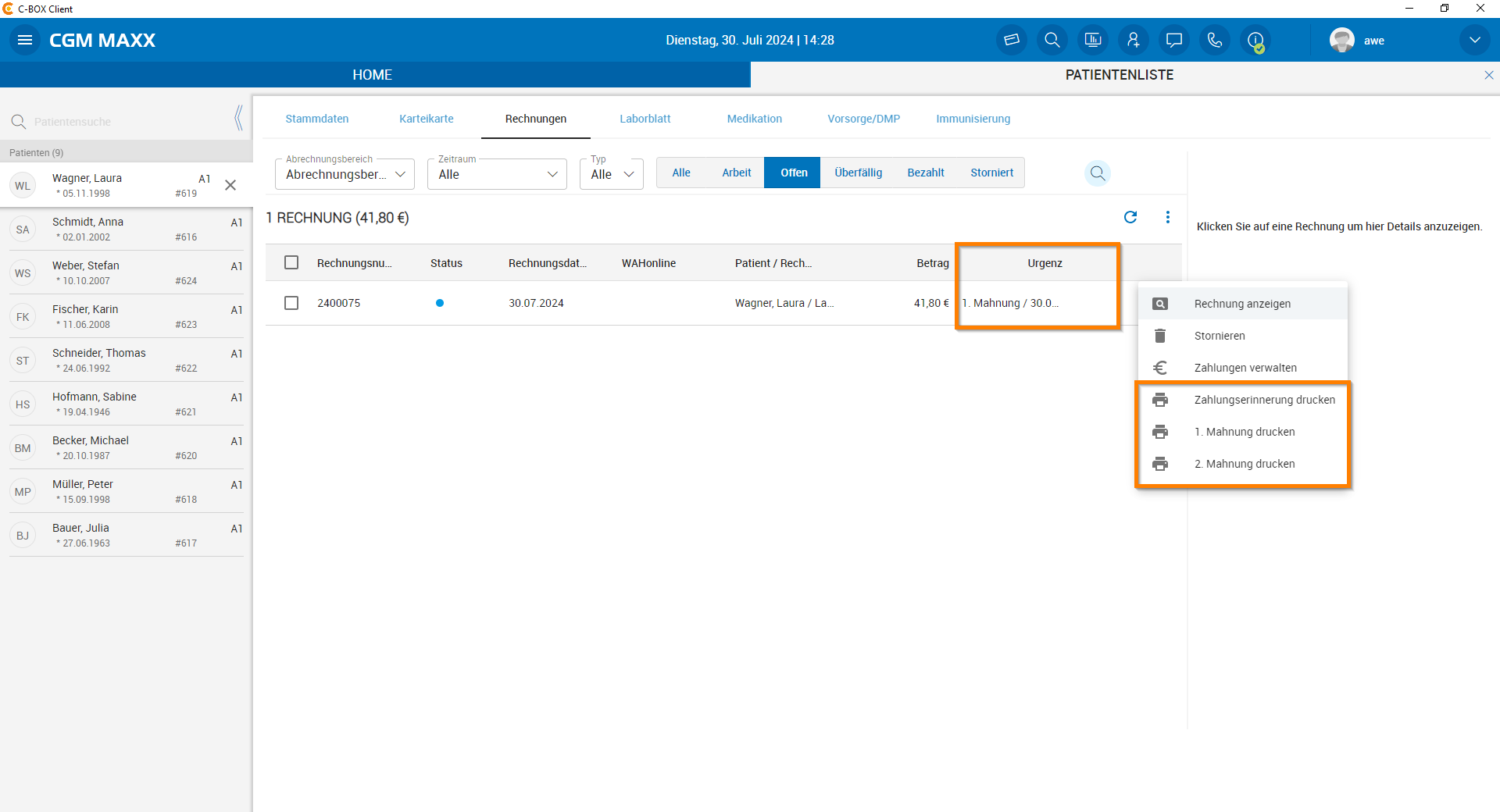Open the Zeitraum dropdown
This screenshot has height=812, width=1500.
(497, 174)
